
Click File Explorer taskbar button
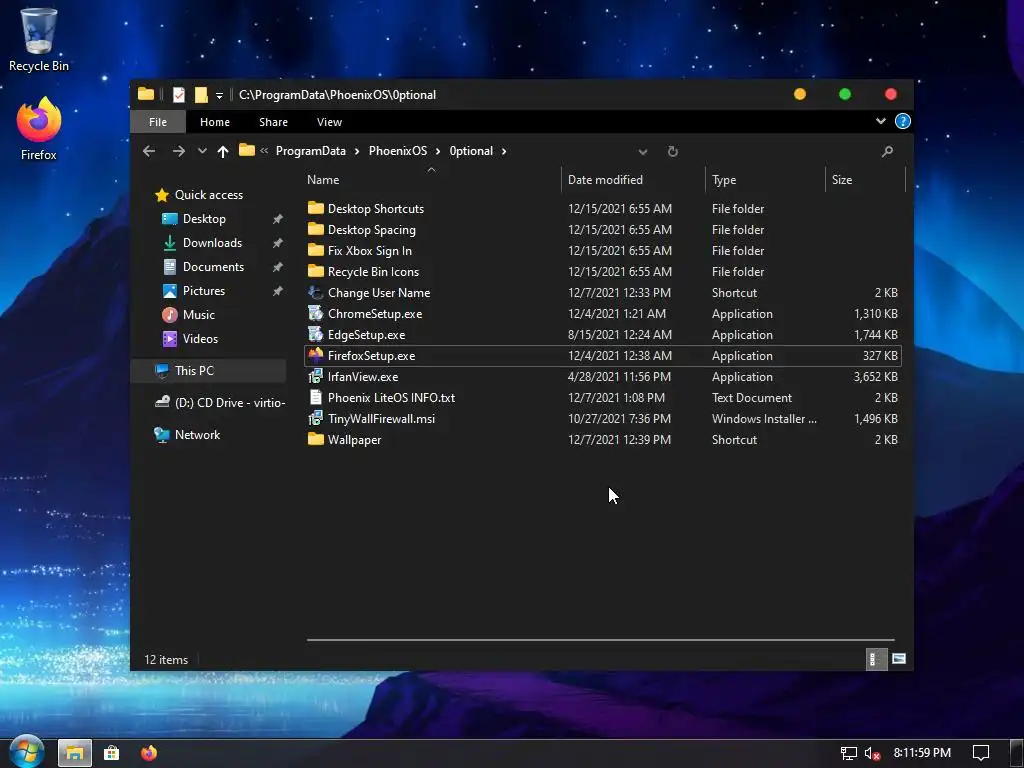point(74,753)
